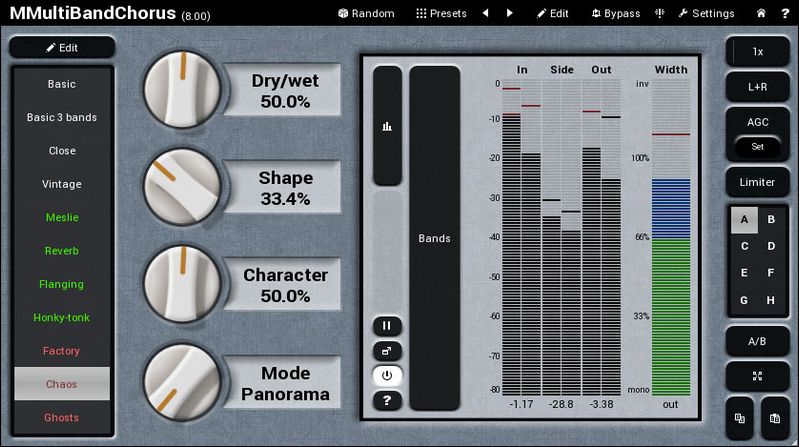Open the meters help question mark

[387, 401]
